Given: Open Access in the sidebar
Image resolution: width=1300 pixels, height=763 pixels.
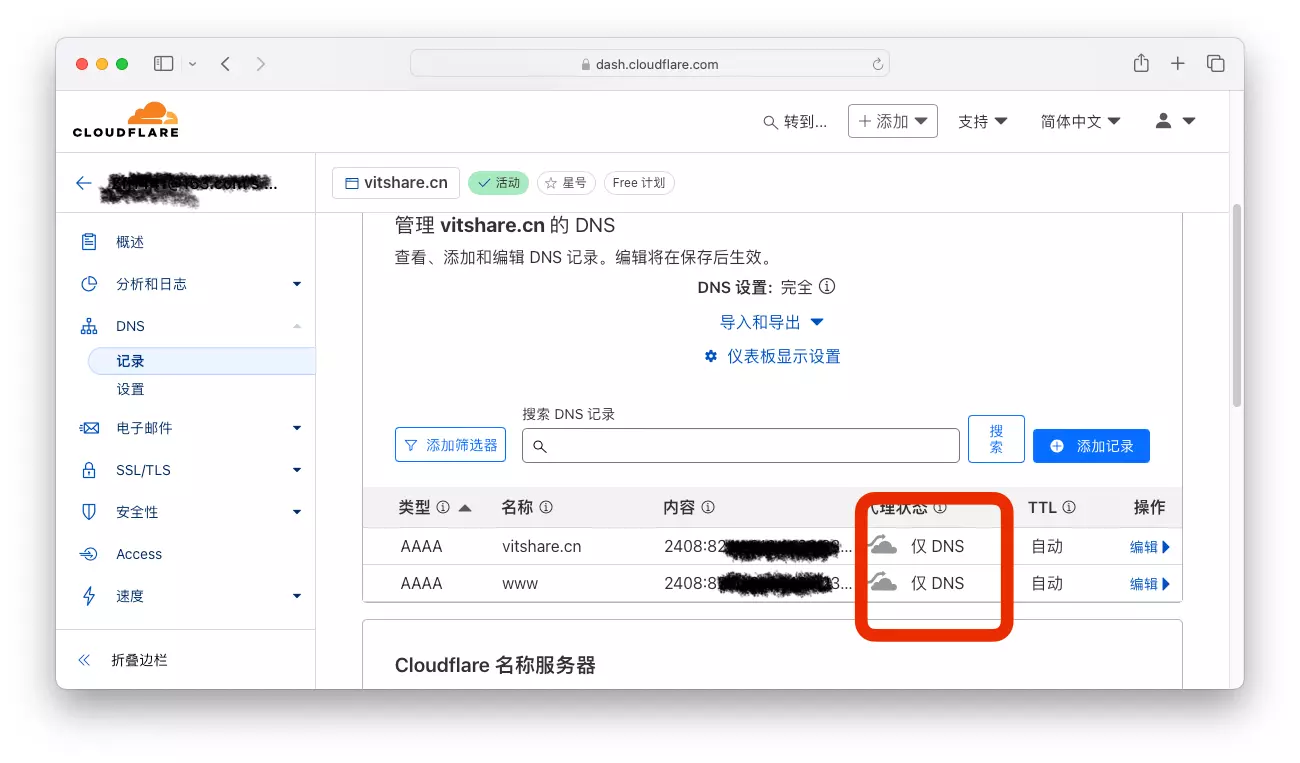Looking at the screenshot, I should coord(139,554).
